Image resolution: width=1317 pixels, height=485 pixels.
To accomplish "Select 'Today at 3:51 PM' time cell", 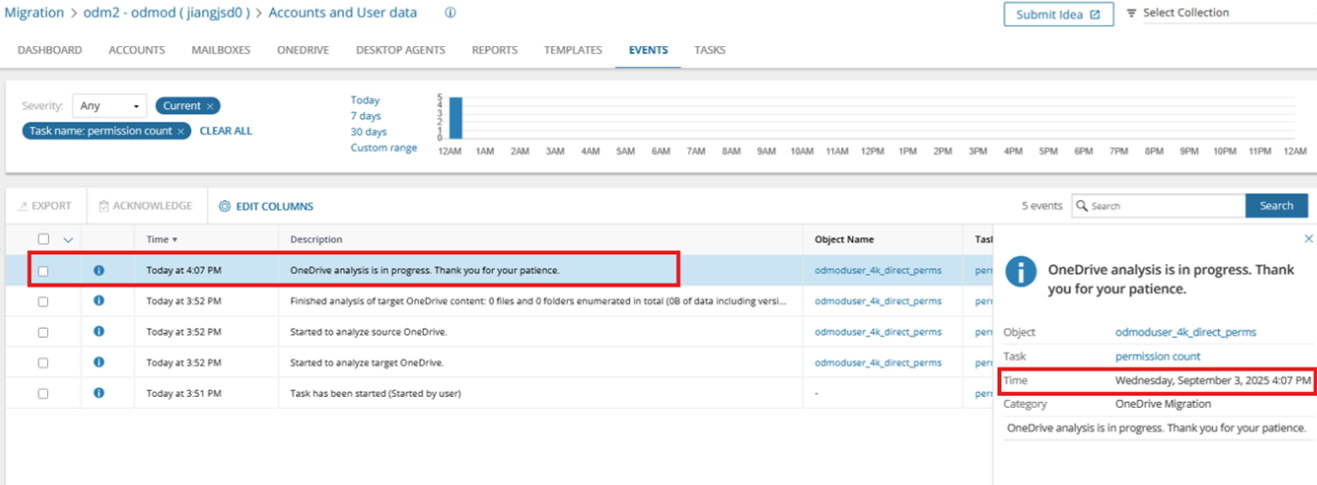I will click(184, 393).
